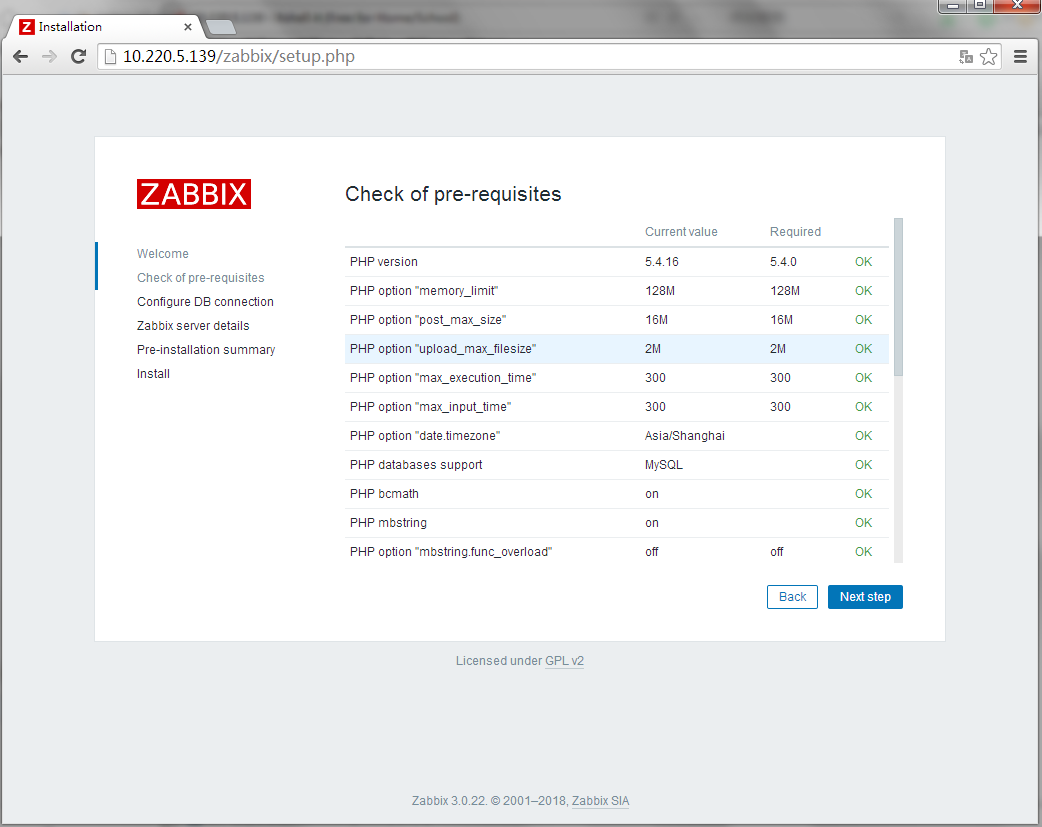
Task: Select Welcome step in sidebar
Action: click(x=163, y=254)
